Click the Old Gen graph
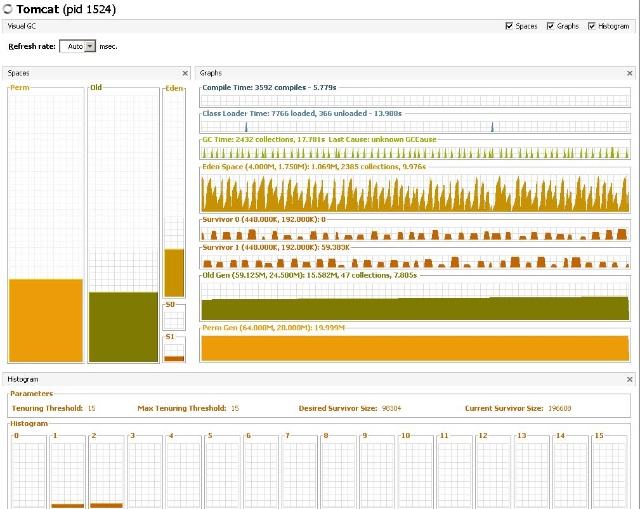The image size is (640, 509). 415,300
